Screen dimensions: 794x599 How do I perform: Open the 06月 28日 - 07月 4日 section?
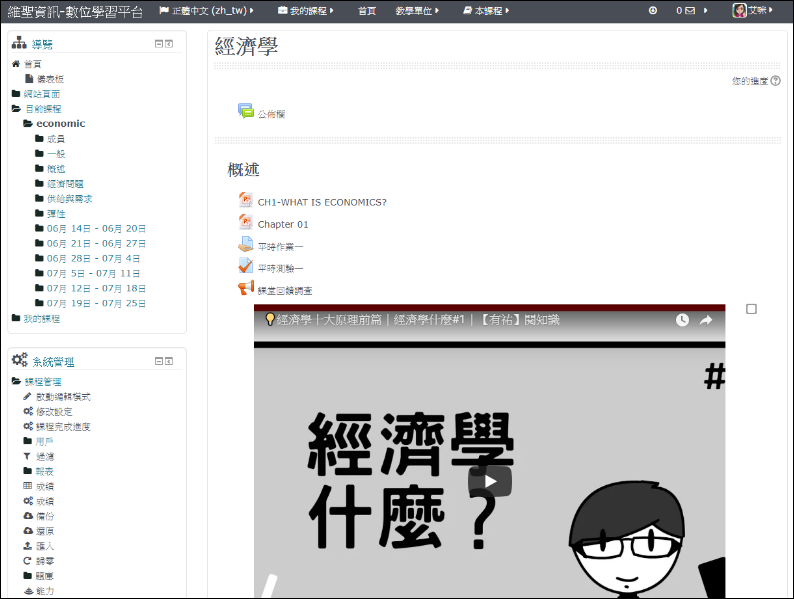pyautogui.click(x=93, y=258)
